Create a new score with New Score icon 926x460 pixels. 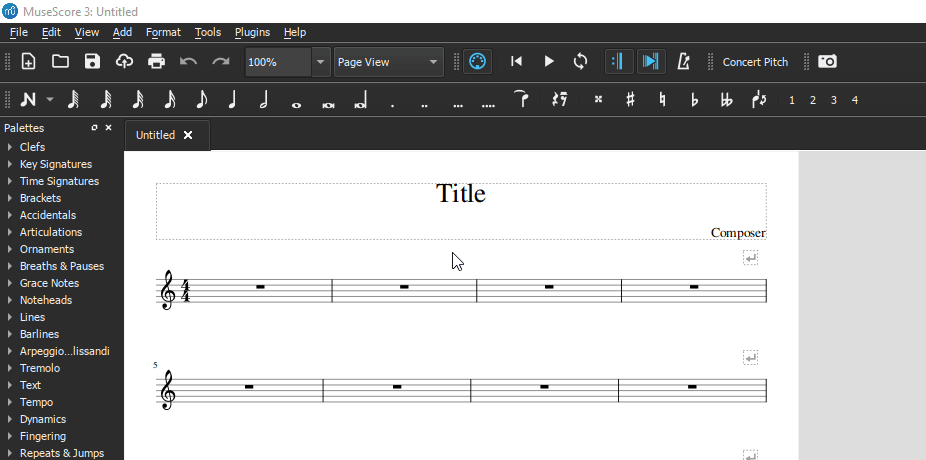[28, 61]
